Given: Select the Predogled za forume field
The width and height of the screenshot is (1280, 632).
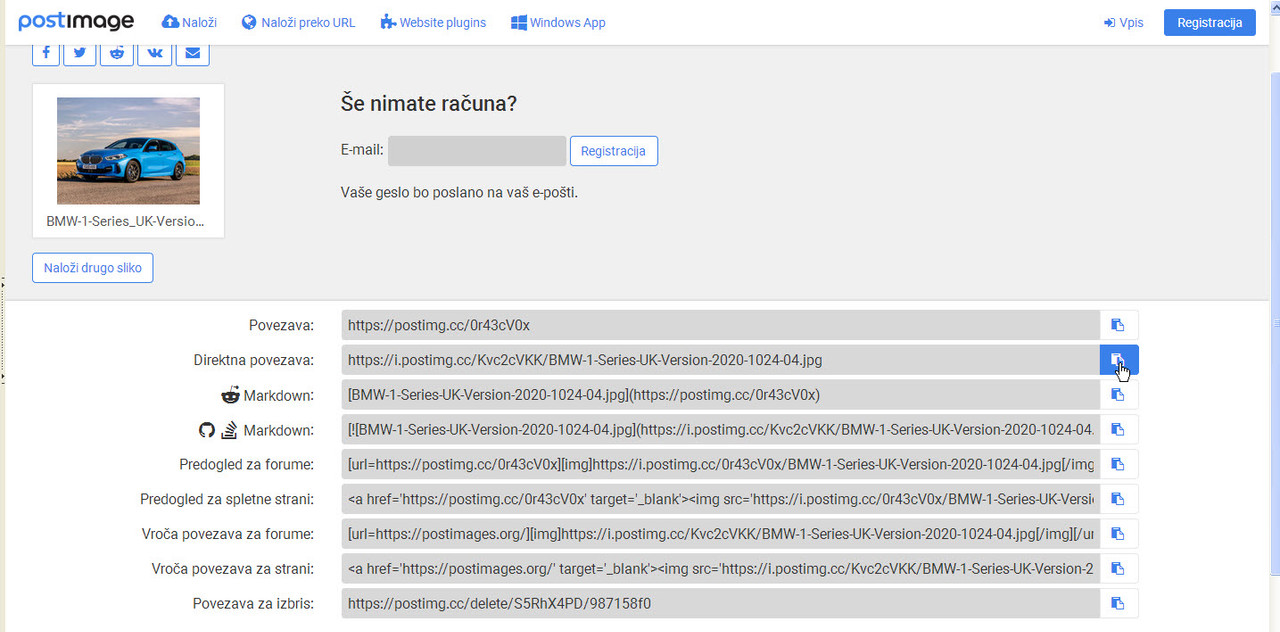Looking at the screenshot, I should [720, 465].
